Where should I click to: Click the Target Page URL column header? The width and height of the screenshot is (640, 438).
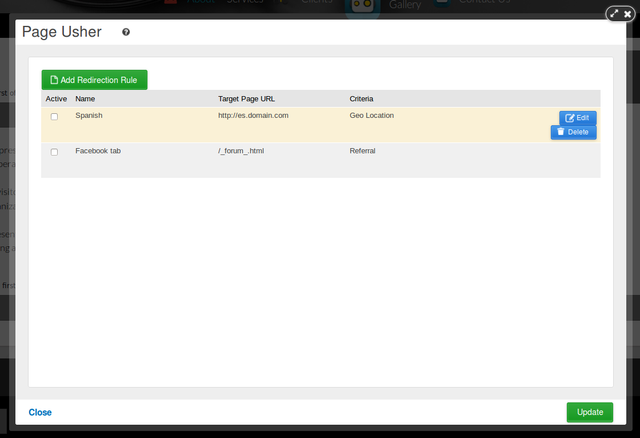click(247, 99)
